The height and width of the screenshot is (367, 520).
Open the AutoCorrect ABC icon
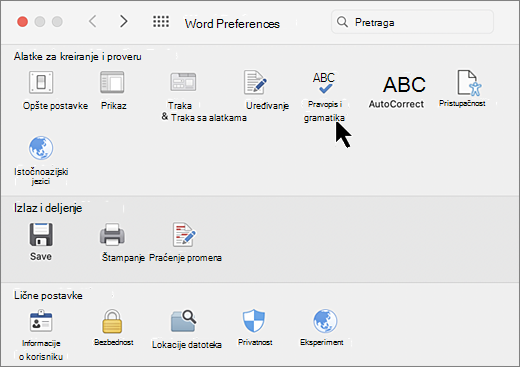pos(404,85)
